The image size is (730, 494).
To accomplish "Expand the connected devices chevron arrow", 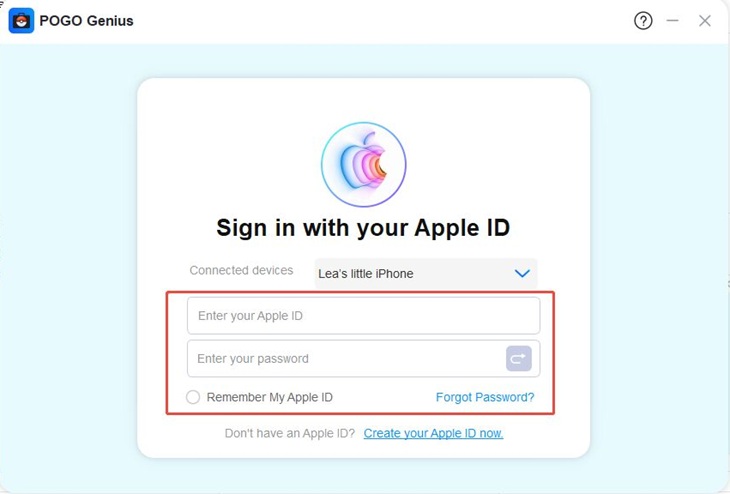I will [521, 273].
